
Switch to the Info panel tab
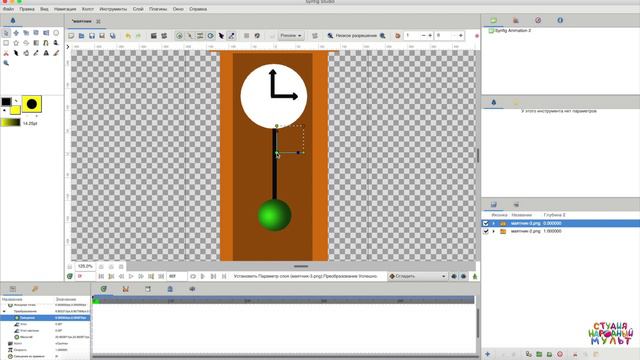(x=560, y=20)
